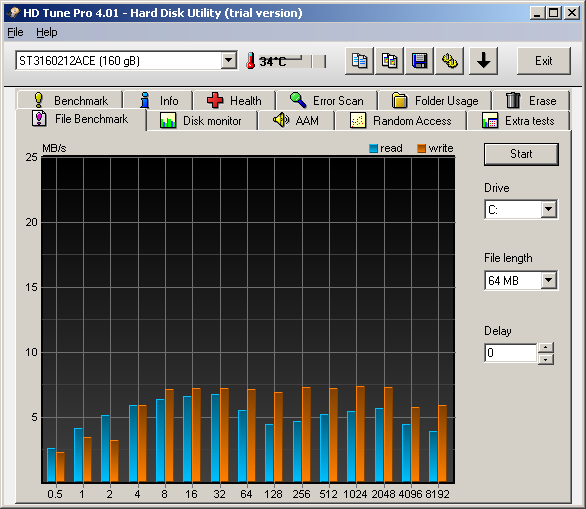This screenshot has width=586, height=509.
Task: Switch to the Erase tab
Action: [x=531, y=100]
